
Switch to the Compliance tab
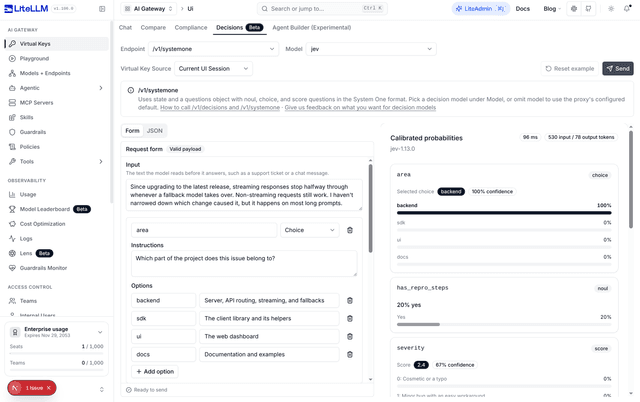point(191,27)
